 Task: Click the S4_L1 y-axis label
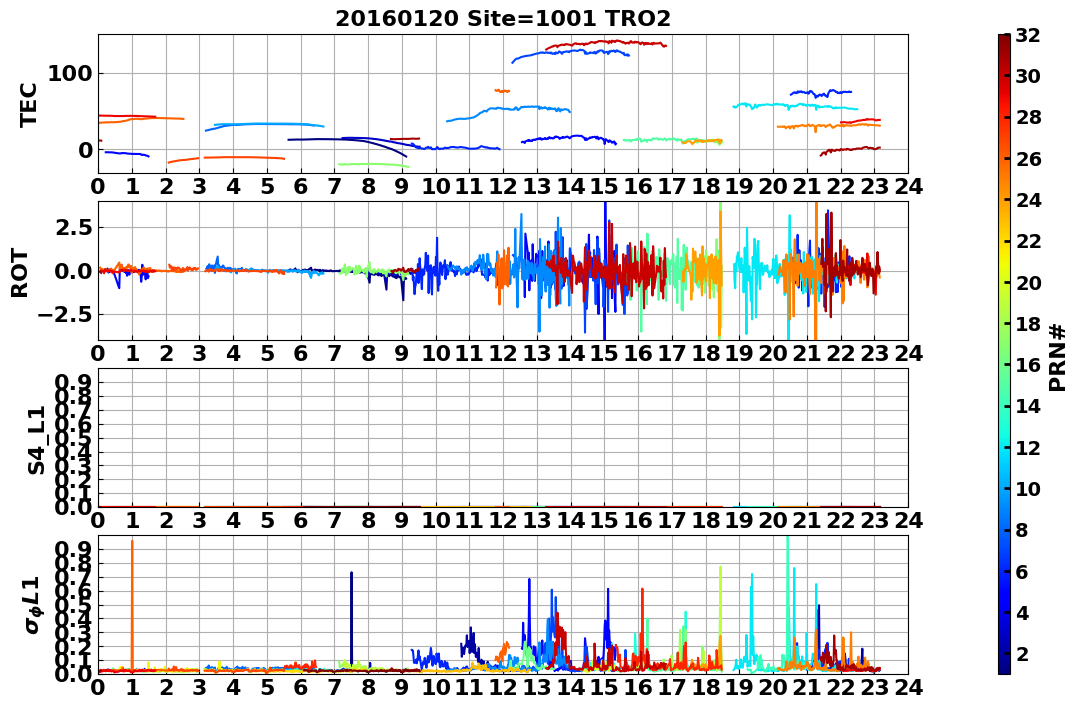click(x=36, y=440)
